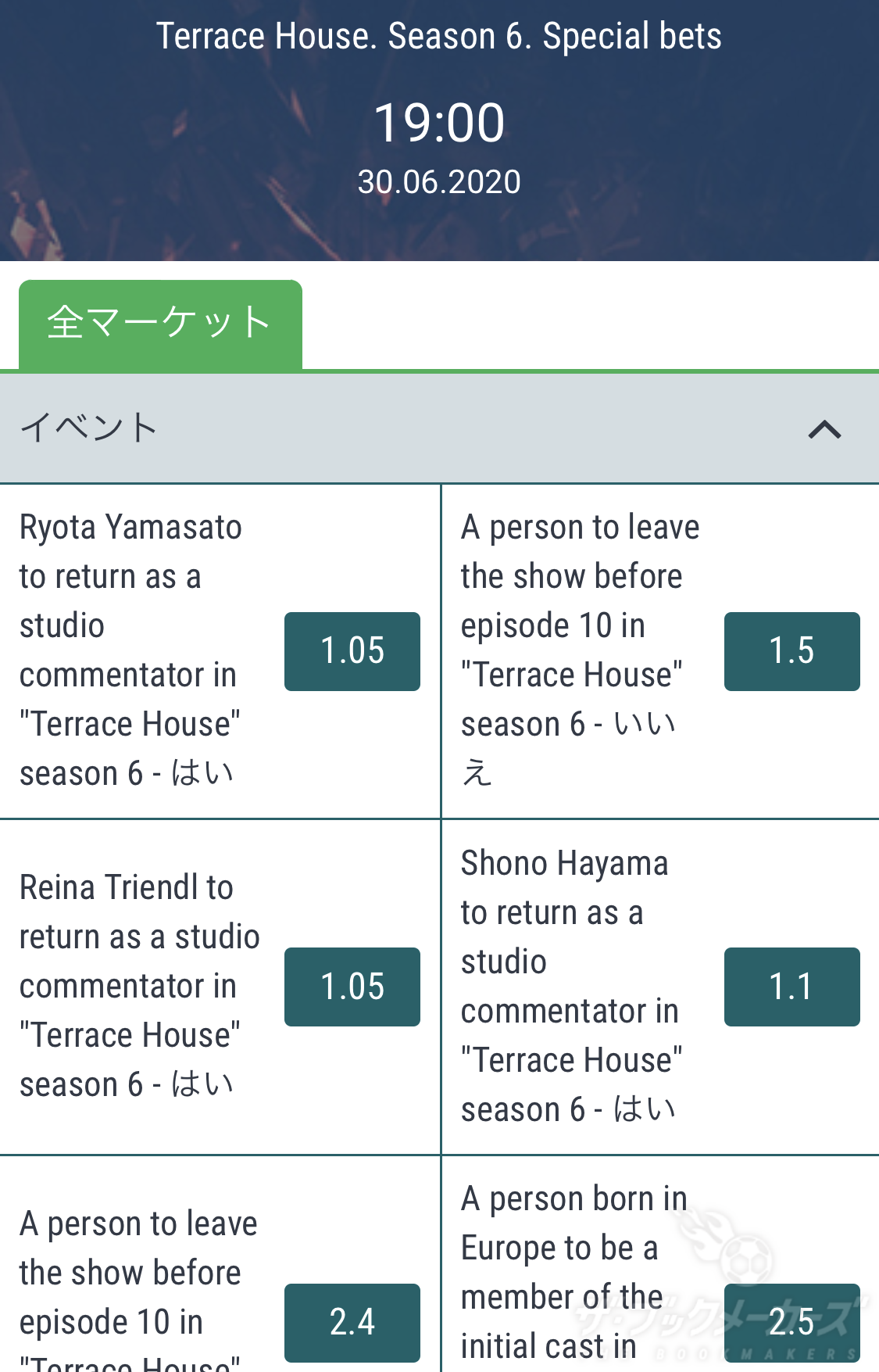Tap the 2.5 odds button
Viewport: 879px width, 1372px height.
click(791, 1322)
